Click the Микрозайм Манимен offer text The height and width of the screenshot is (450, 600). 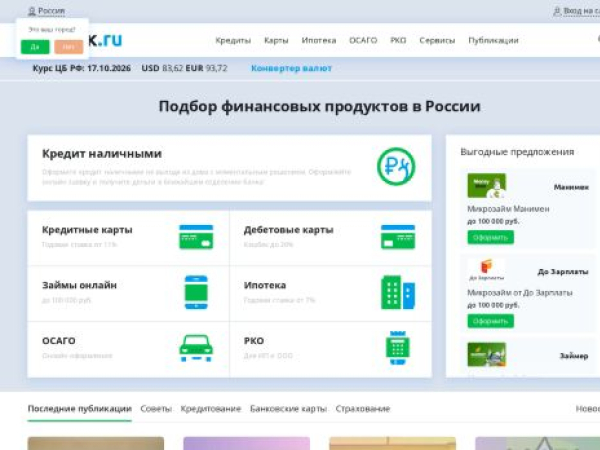point(508,209)
